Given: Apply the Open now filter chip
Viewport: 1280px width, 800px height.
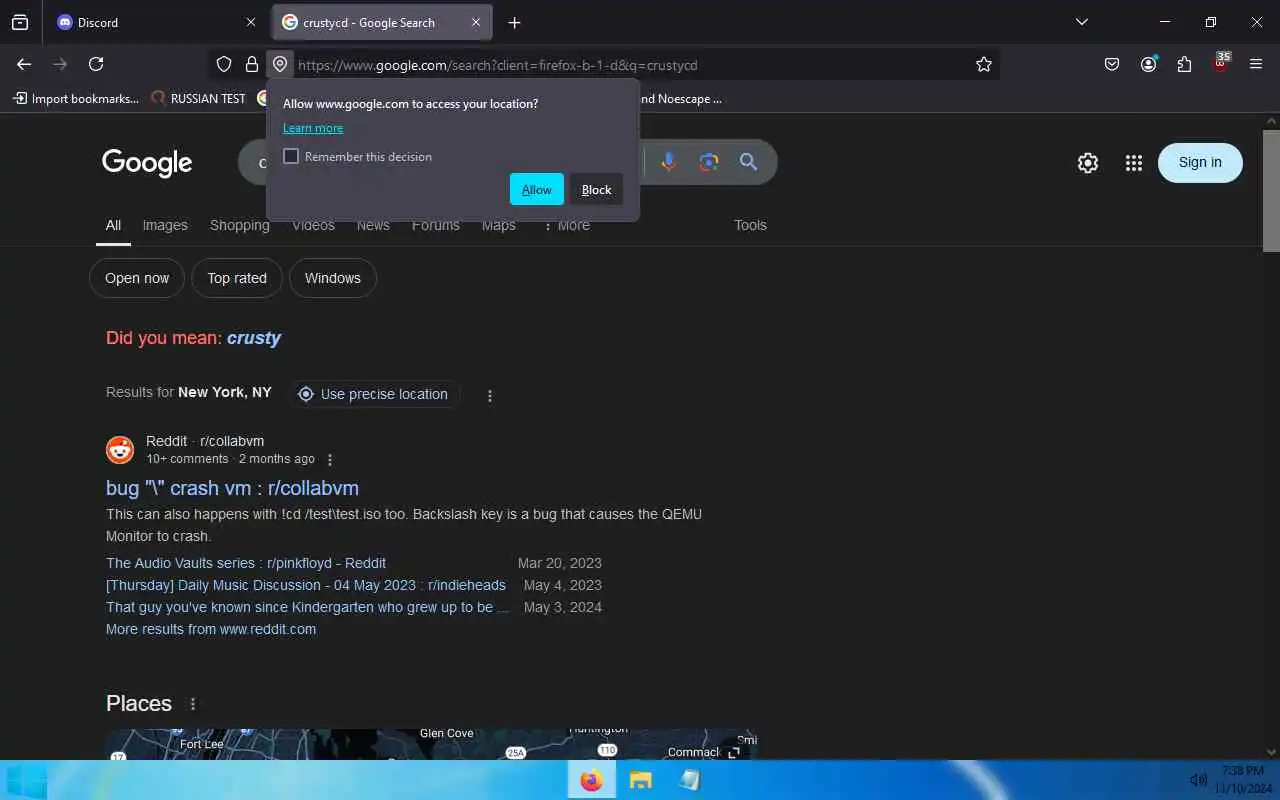Looking at the screenshot, I should pyautogui.click(x=137, y=278).
